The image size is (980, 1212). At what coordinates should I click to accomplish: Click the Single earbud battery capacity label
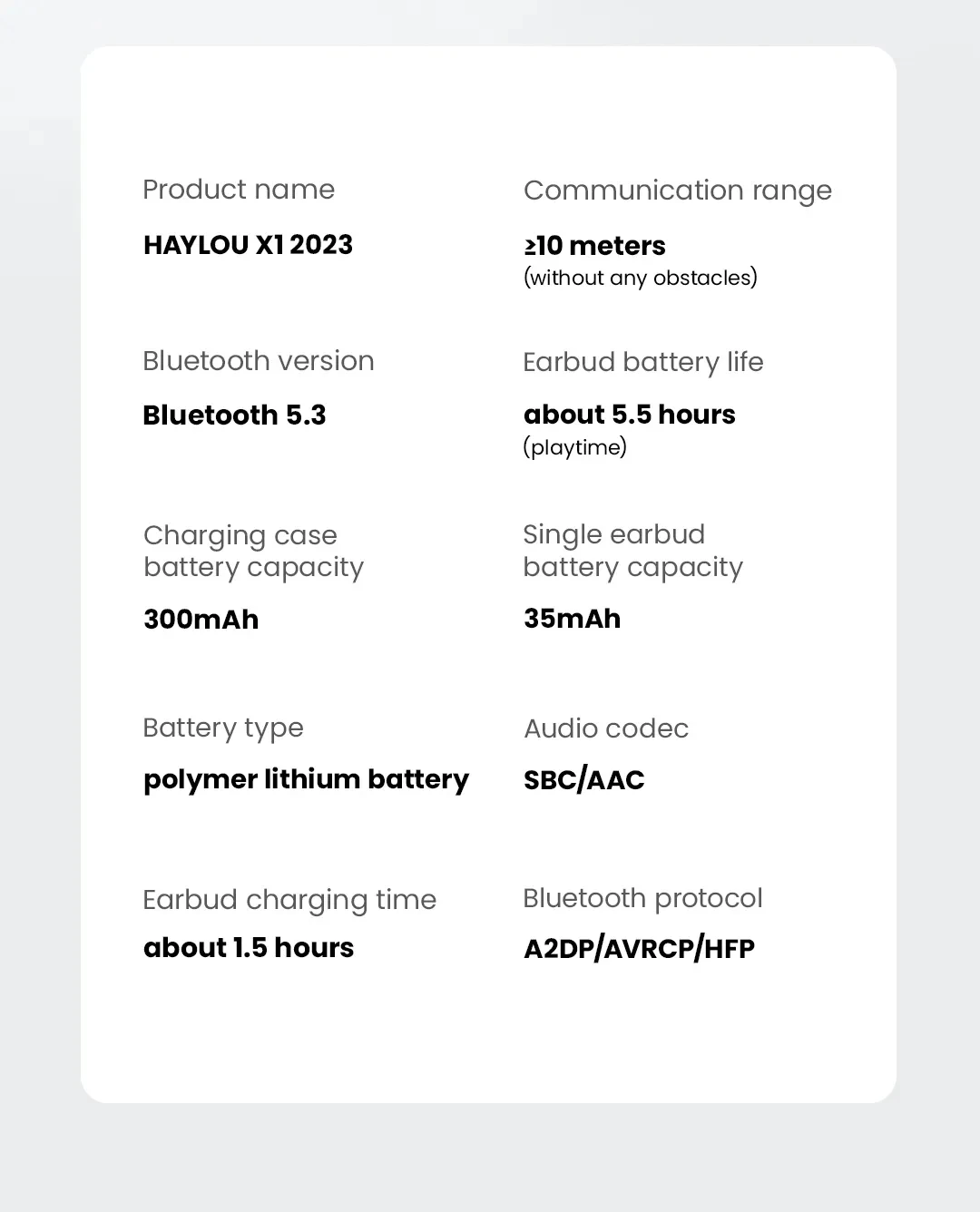[x=632, y=551]
